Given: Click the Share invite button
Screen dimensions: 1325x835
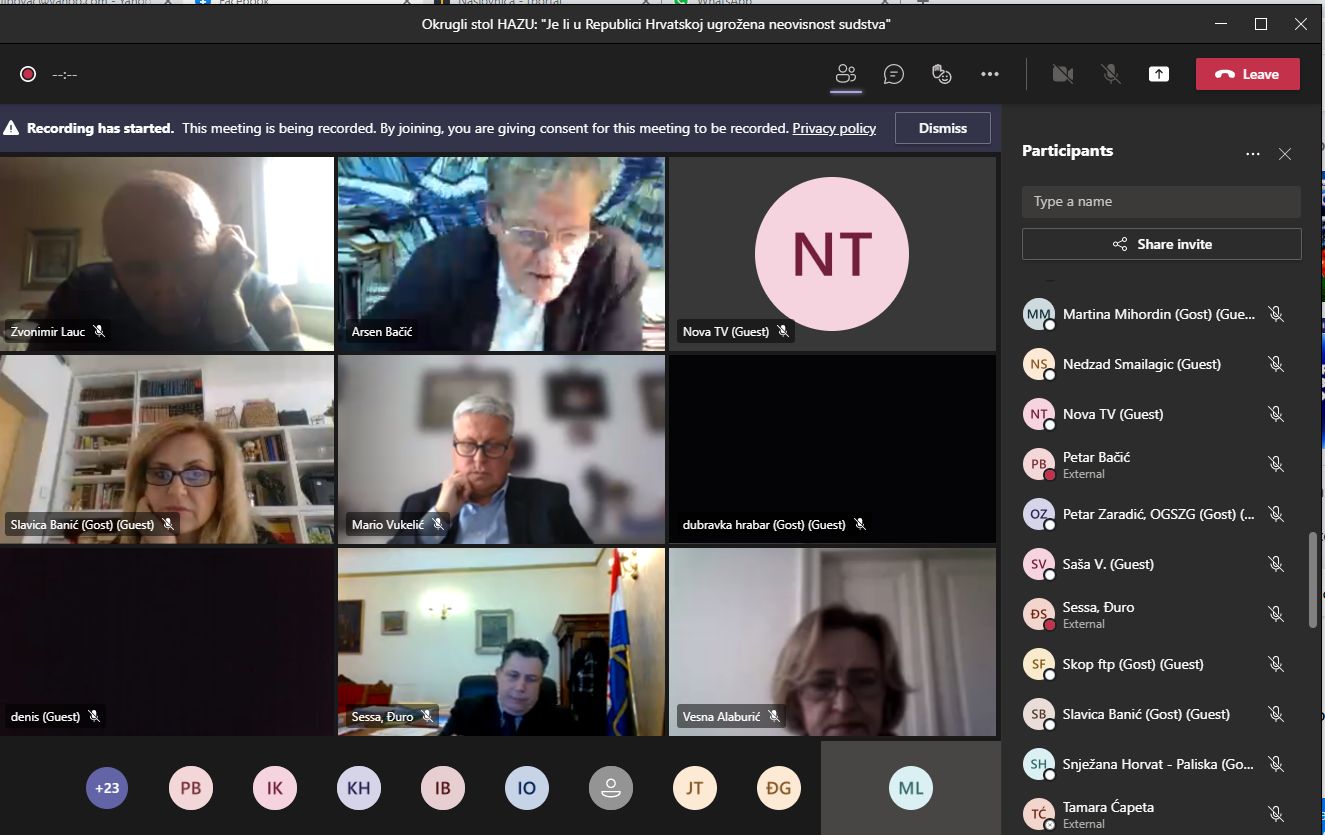Looking at the screenshot, I should pyautogui.click(x=1161, y=244).
